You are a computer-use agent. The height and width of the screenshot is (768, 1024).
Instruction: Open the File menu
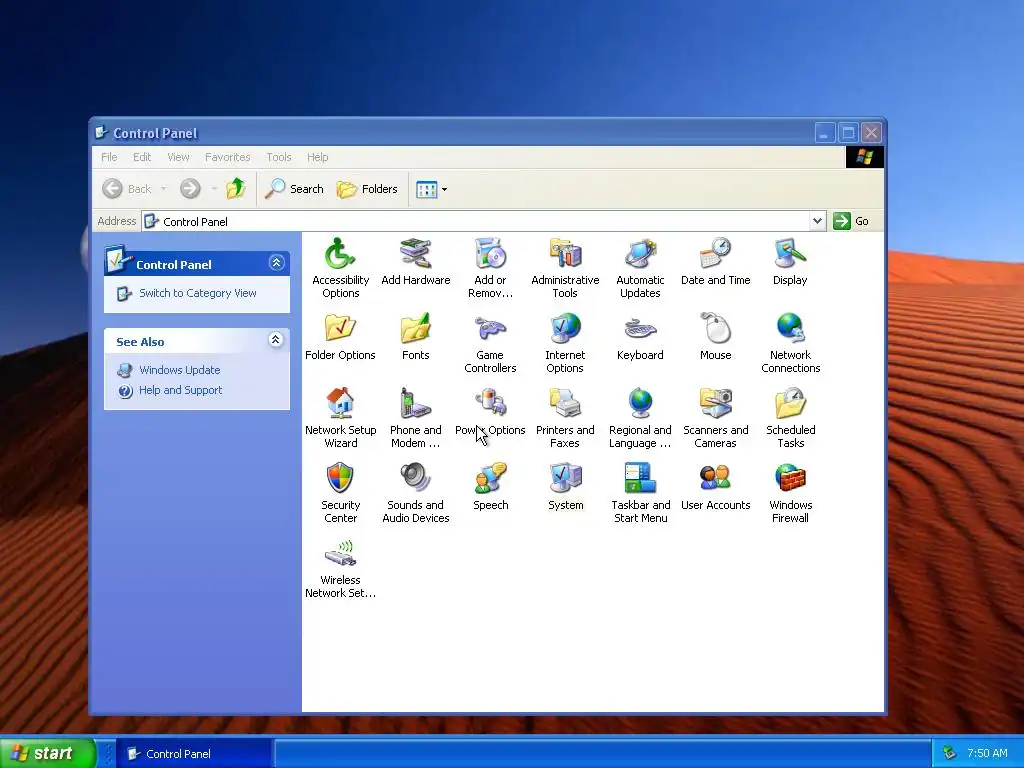coord(109,157)
